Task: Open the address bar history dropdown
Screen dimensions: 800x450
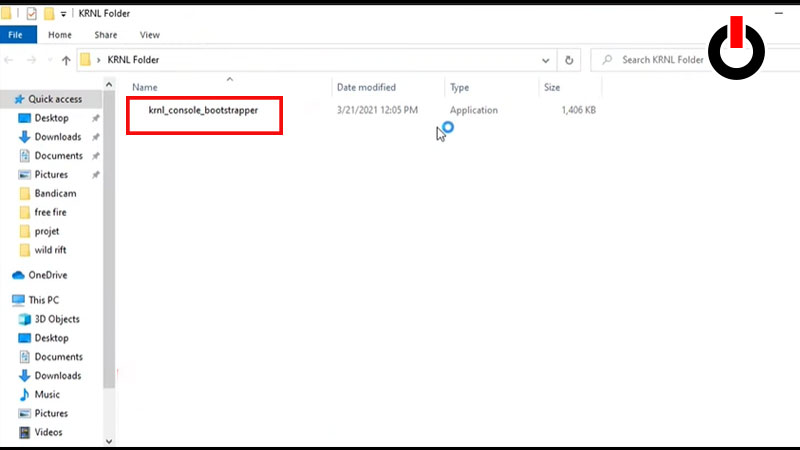Action: [545, 60]
